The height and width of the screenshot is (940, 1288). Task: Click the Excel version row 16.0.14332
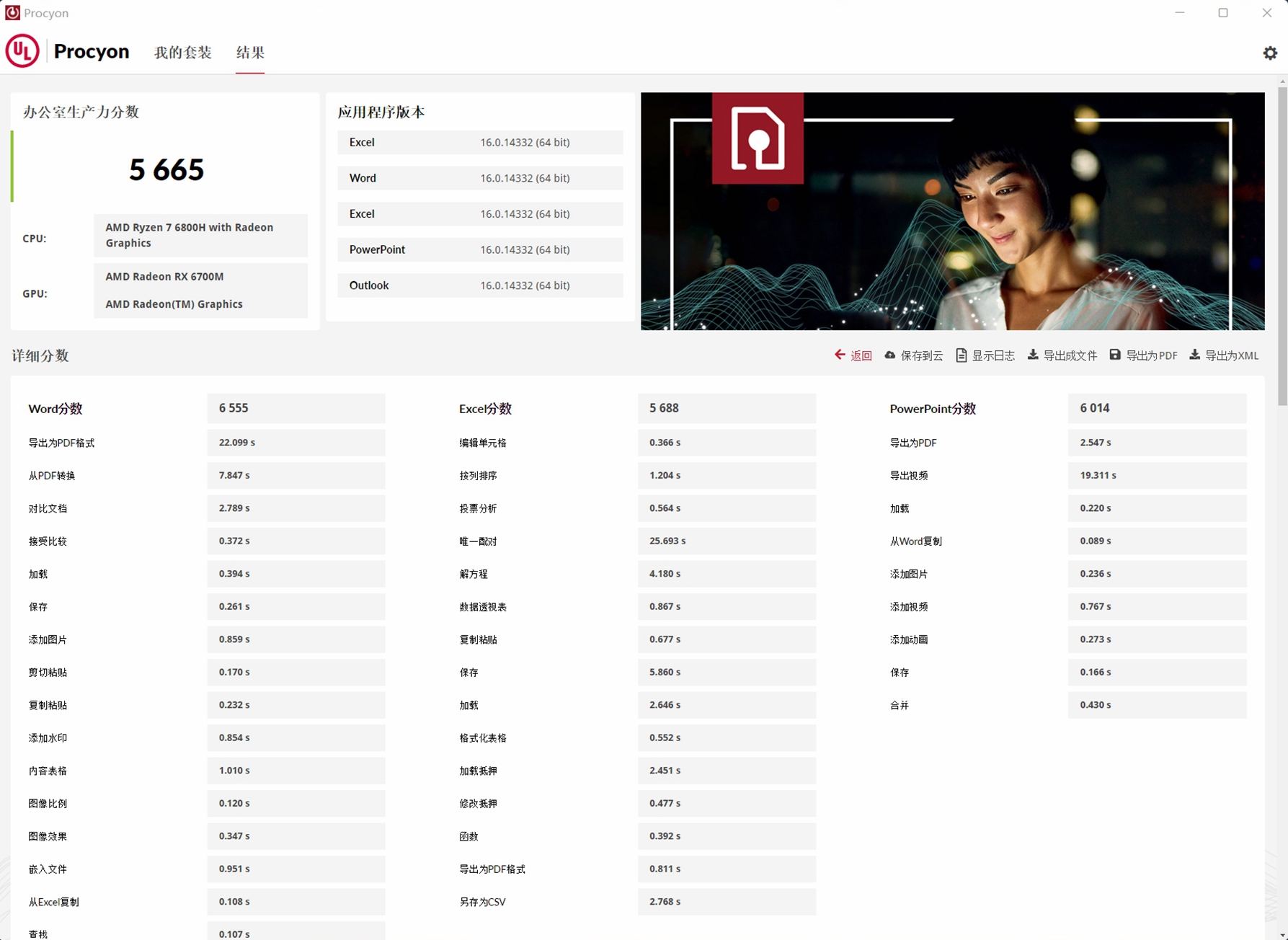click(480, 142)
